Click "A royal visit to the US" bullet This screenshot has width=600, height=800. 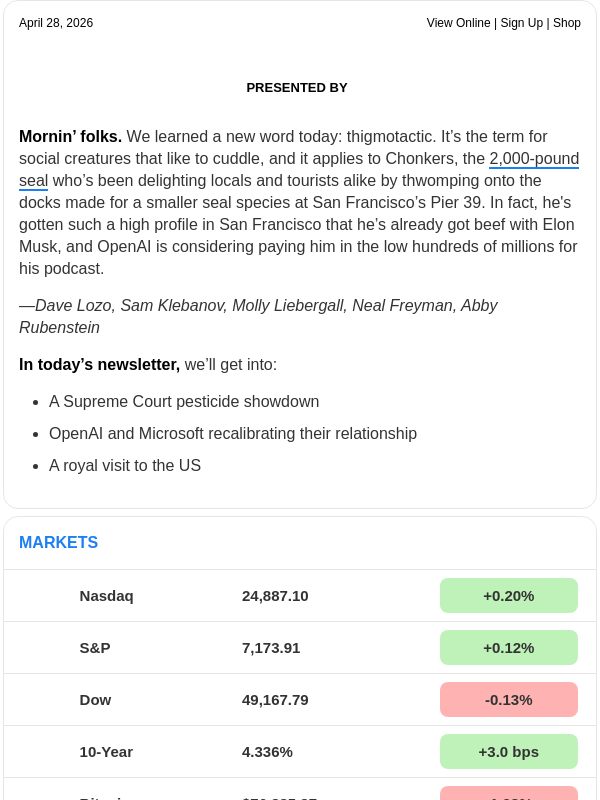125,466
